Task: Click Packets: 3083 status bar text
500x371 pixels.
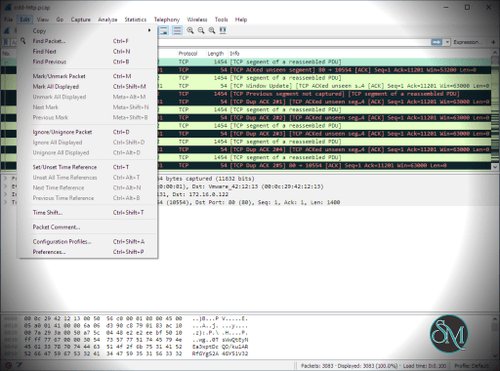Action: (x=317, y=366)
